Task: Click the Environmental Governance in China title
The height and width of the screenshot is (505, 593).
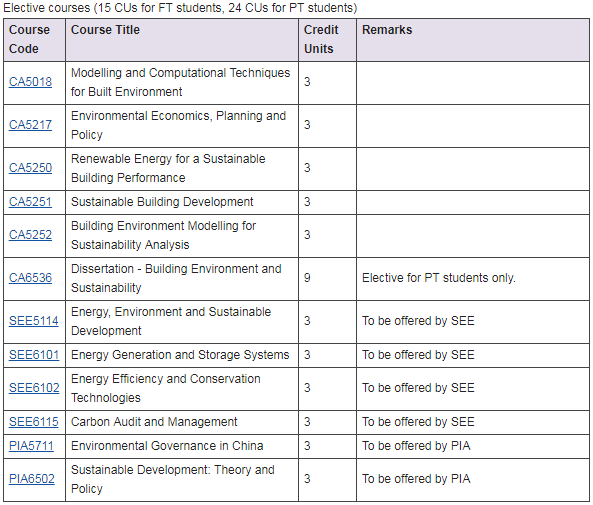Action: point(167,446)
